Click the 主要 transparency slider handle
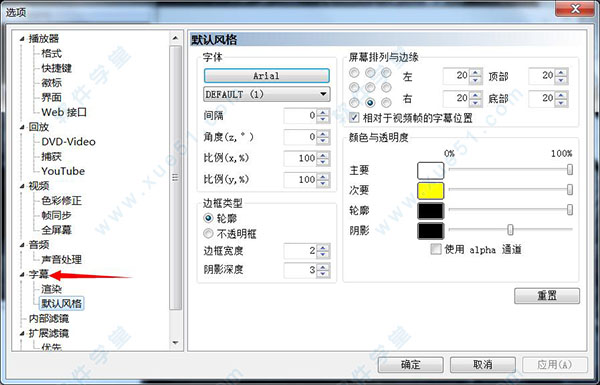 570,170
